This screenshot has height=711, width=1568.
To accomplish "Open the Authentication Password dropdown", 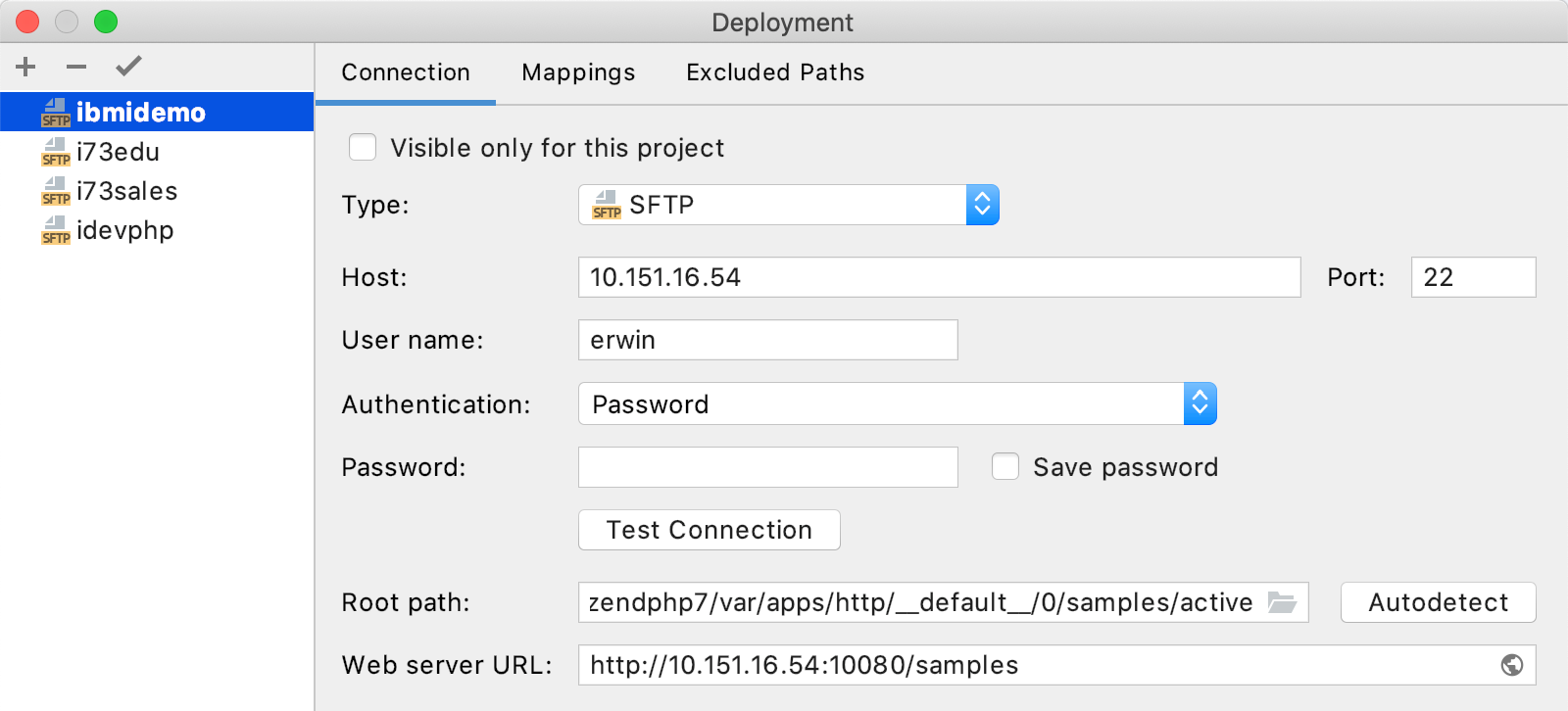I will pyautogui.click(x=898, y=403).
